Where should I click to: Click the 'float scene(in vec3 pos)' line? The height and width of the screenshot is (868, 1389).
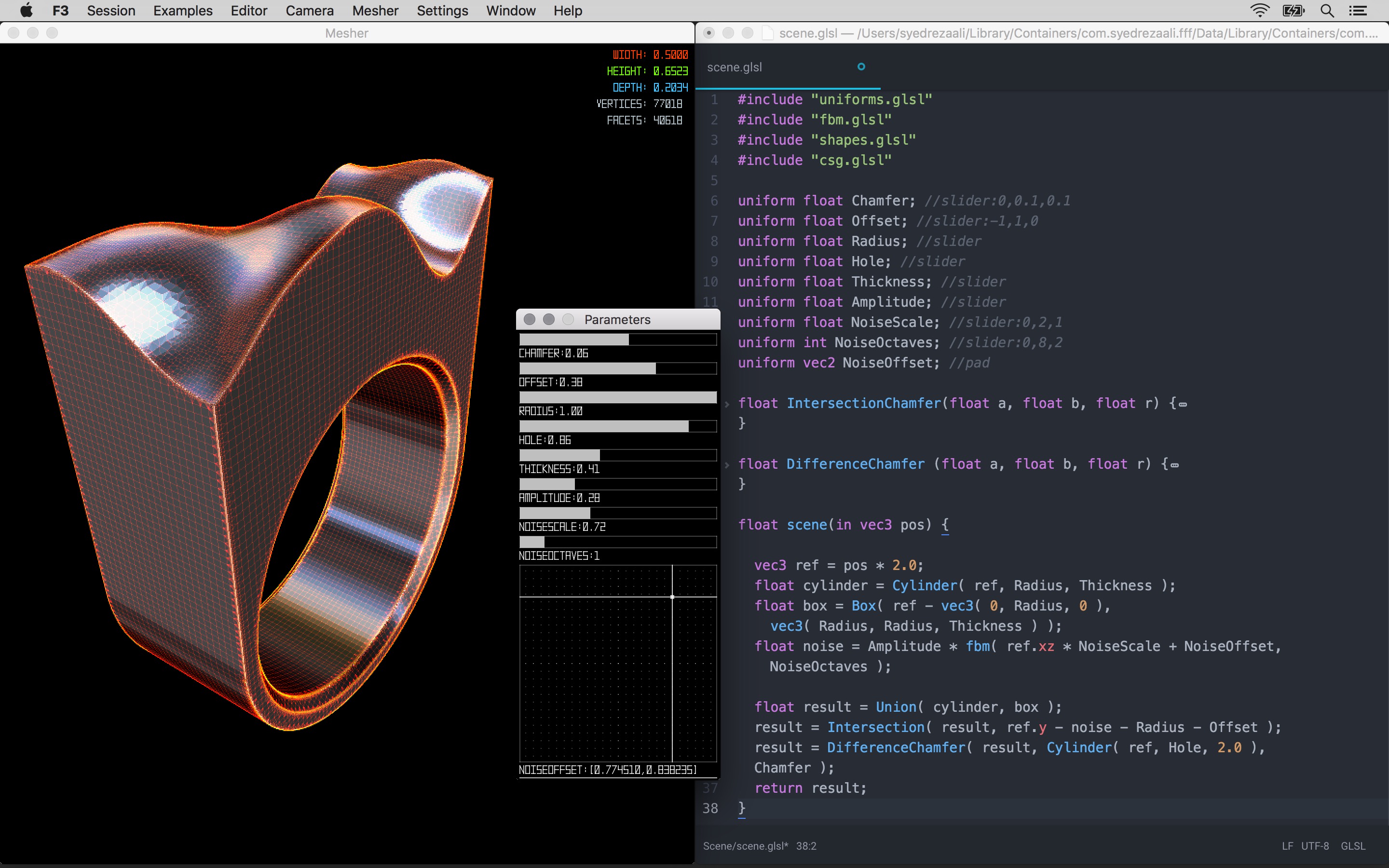pyautogui.click(x=843, y=525)
